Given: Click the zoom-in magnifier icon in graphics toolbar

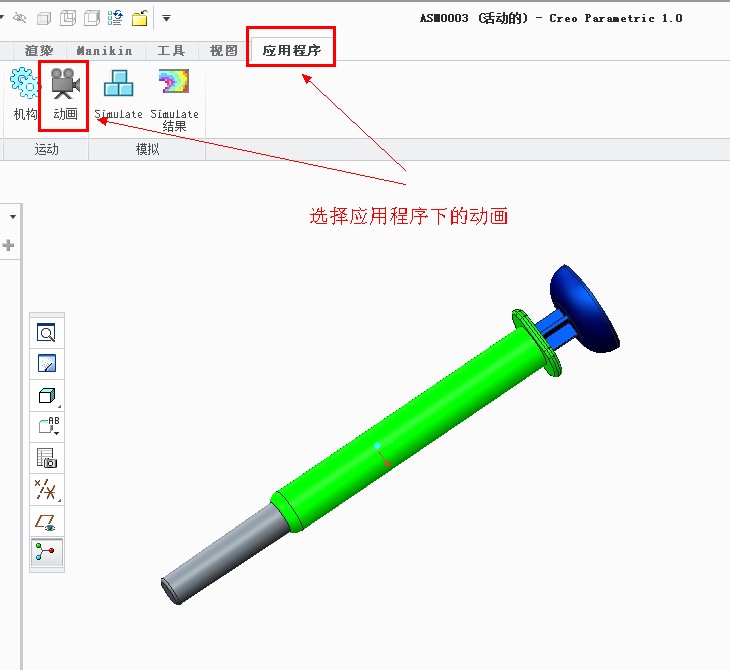Looking at the screenshot, I should pos(47,332).
